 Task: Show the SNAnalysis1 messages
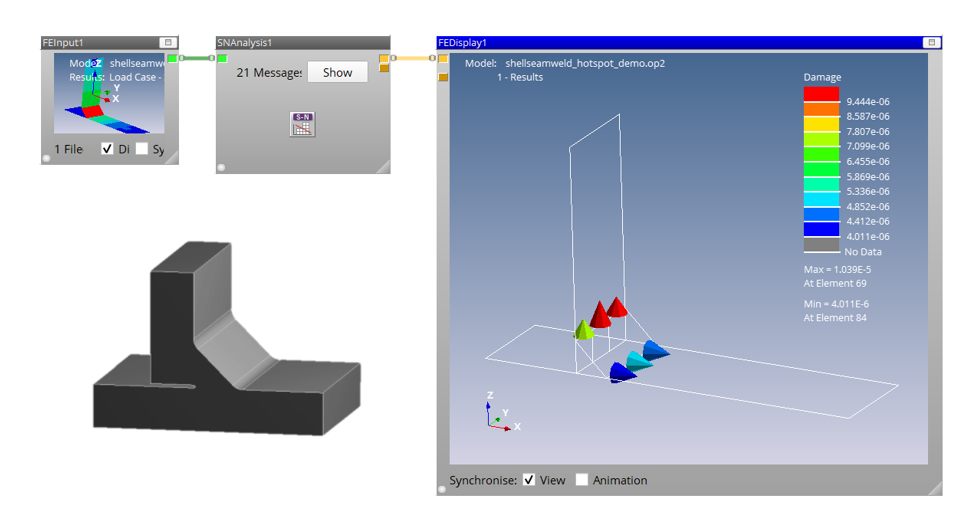tap(338, 73)
